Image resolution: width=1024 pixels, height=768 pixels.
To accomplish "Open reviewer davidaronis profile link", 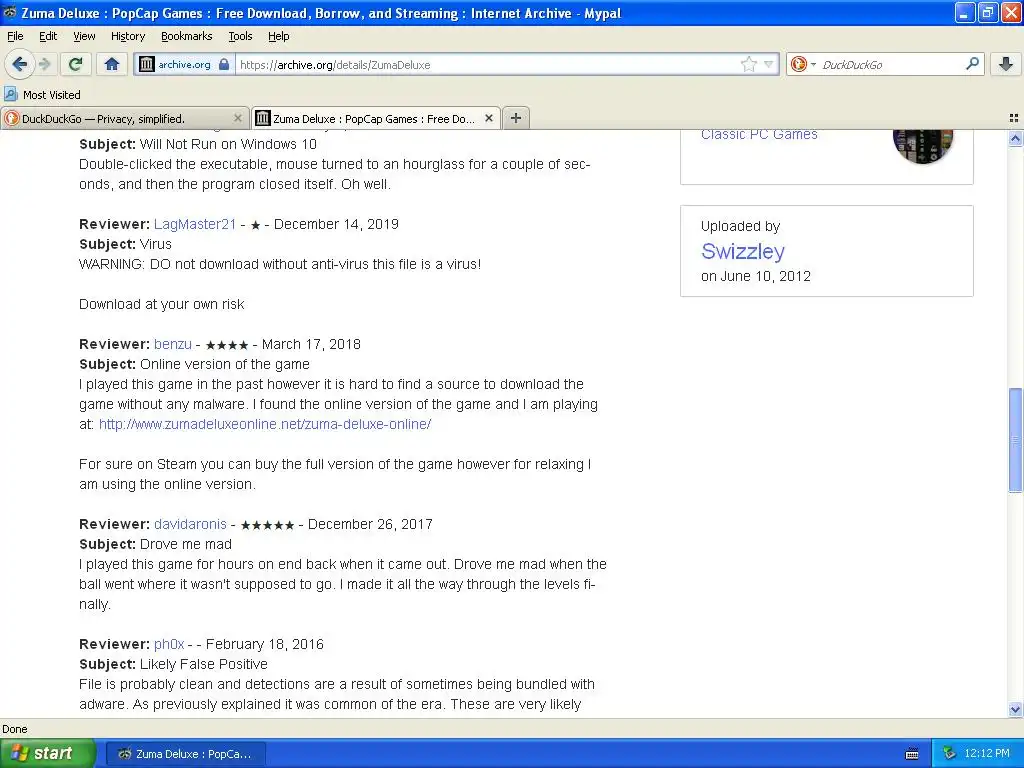I will pos(190,524).
